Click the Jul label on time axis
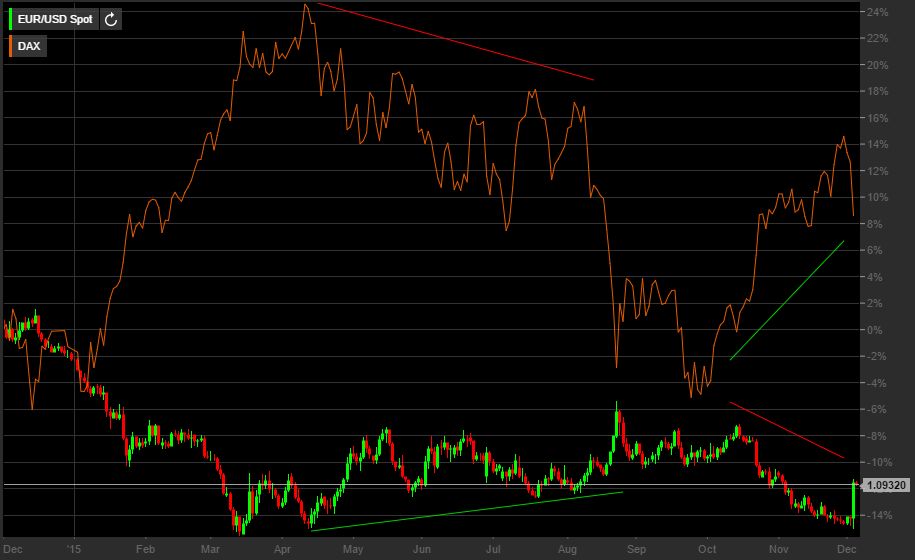Viewport: 915px width, 560px height. [x=494, y=550]
